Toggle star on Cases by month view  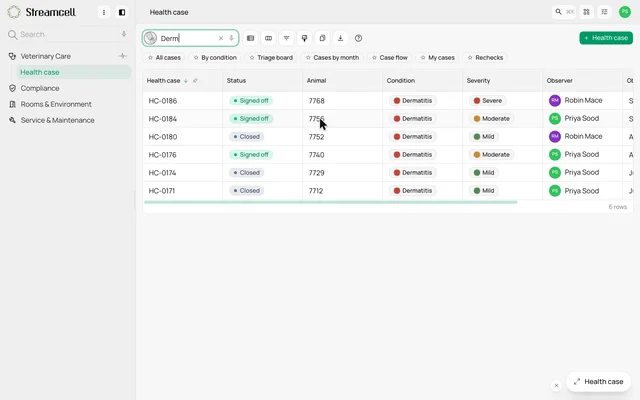click(308, 58)
